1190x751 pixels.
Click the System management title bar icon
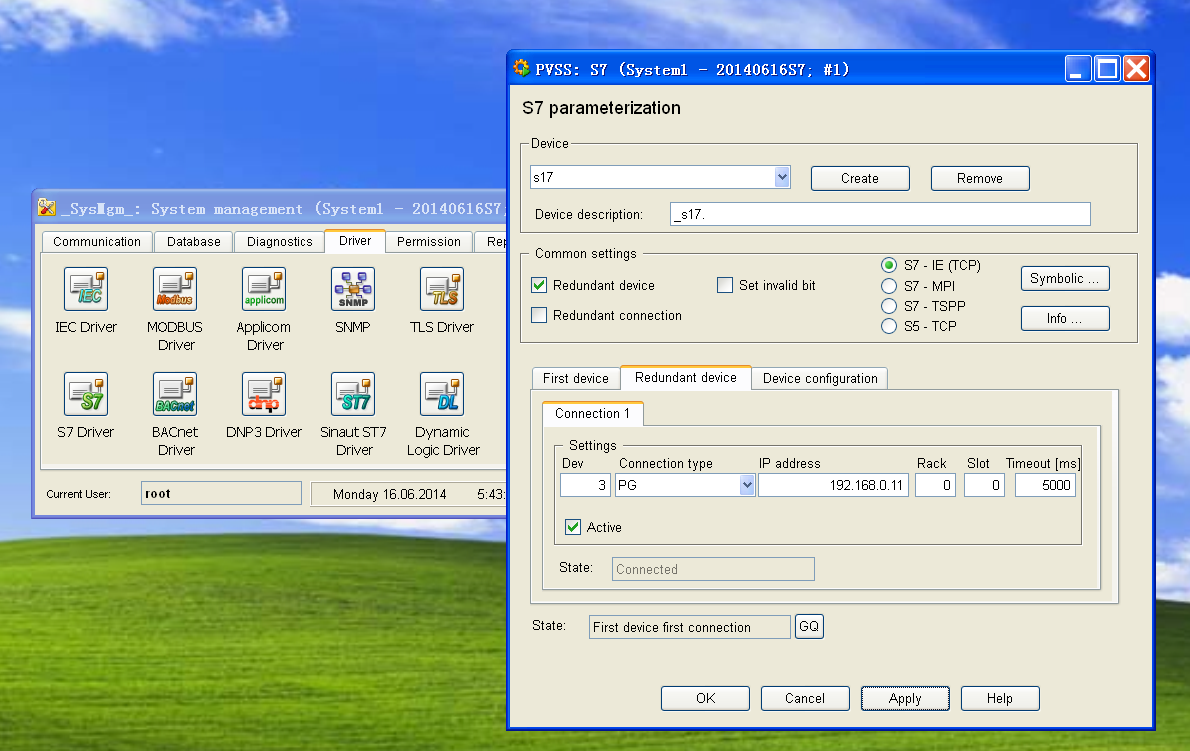pyautogui.click(x=46, y=207)
